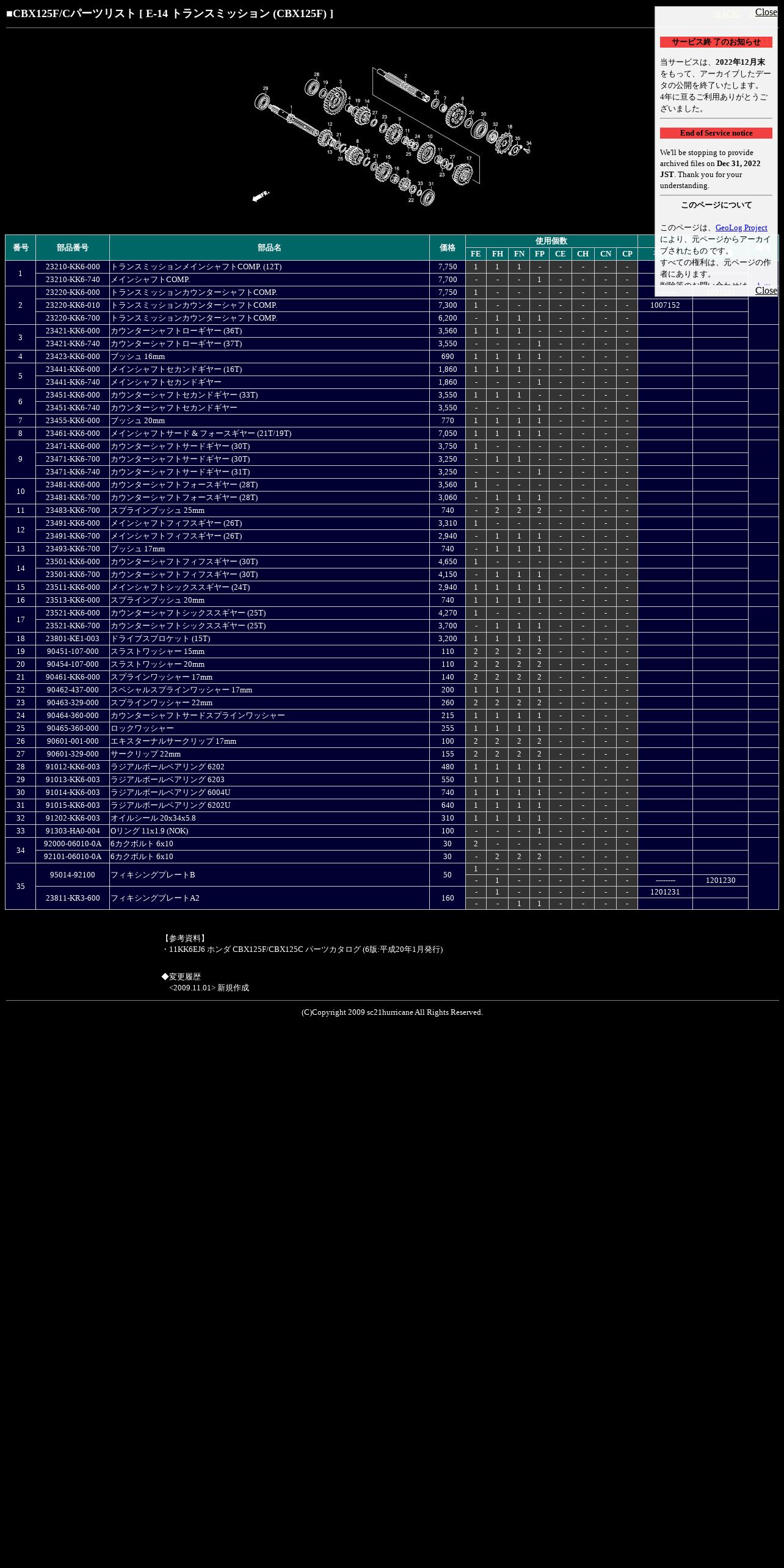Select part number 95014-92100

point(73,875)
